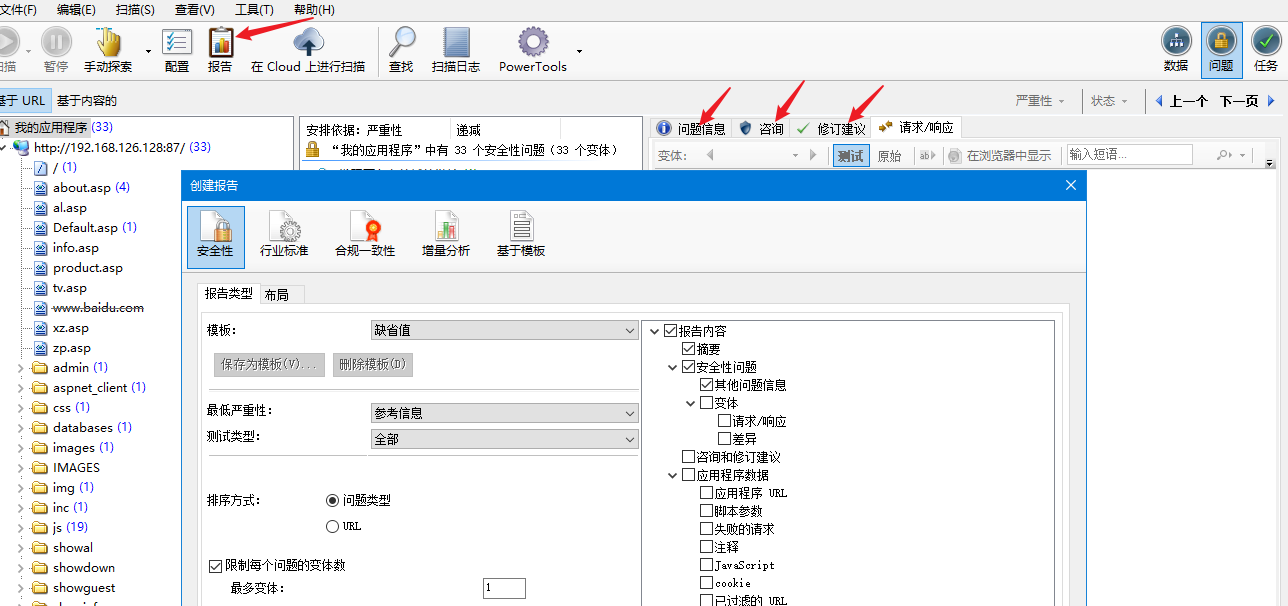The width and height of the screenshot is (1288, 606).
Task: Click the 保存为模板 button
Action: 268,364
